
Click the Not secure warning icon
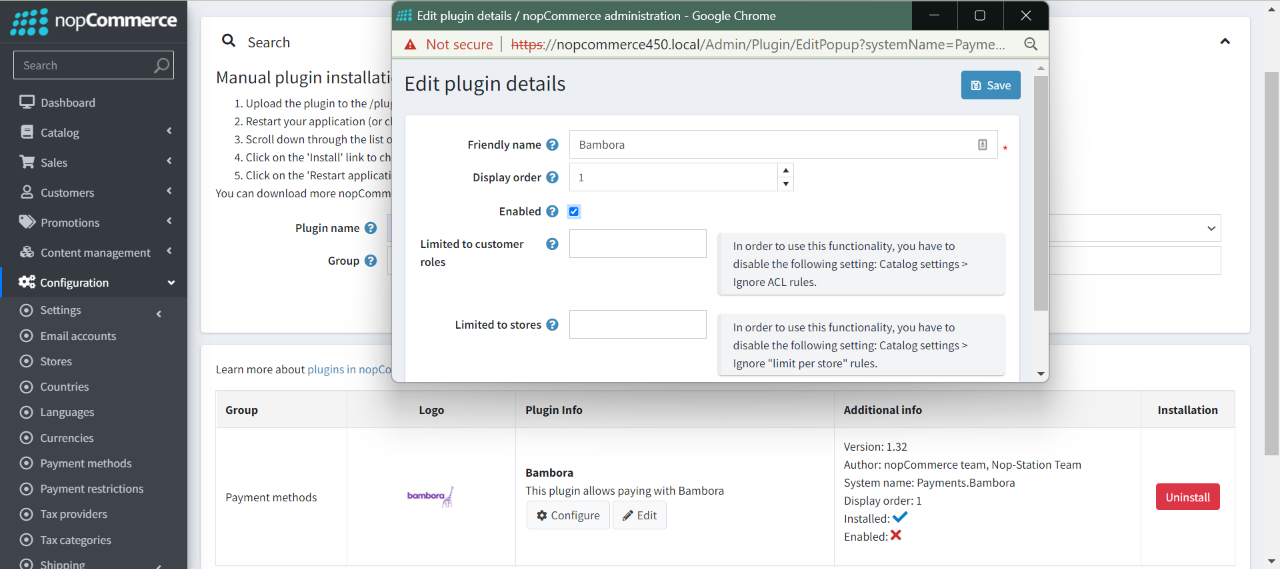click(x=410, y=45)
